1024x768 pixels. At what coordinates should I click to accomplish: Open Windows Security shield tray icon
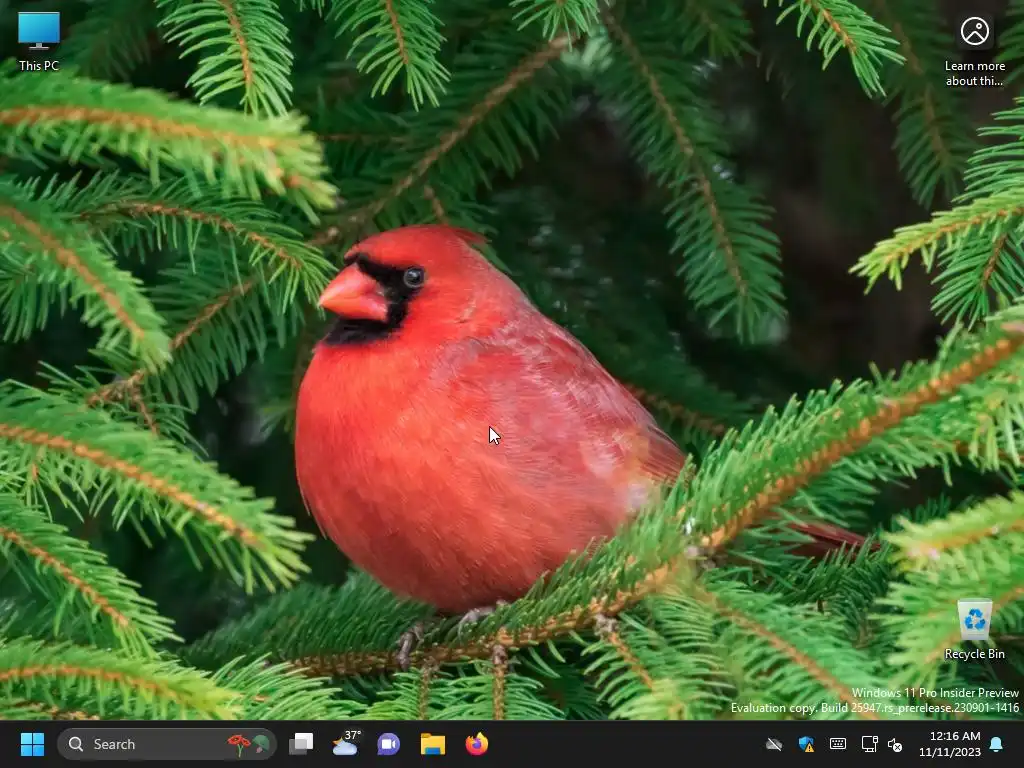tap(807, 744)
